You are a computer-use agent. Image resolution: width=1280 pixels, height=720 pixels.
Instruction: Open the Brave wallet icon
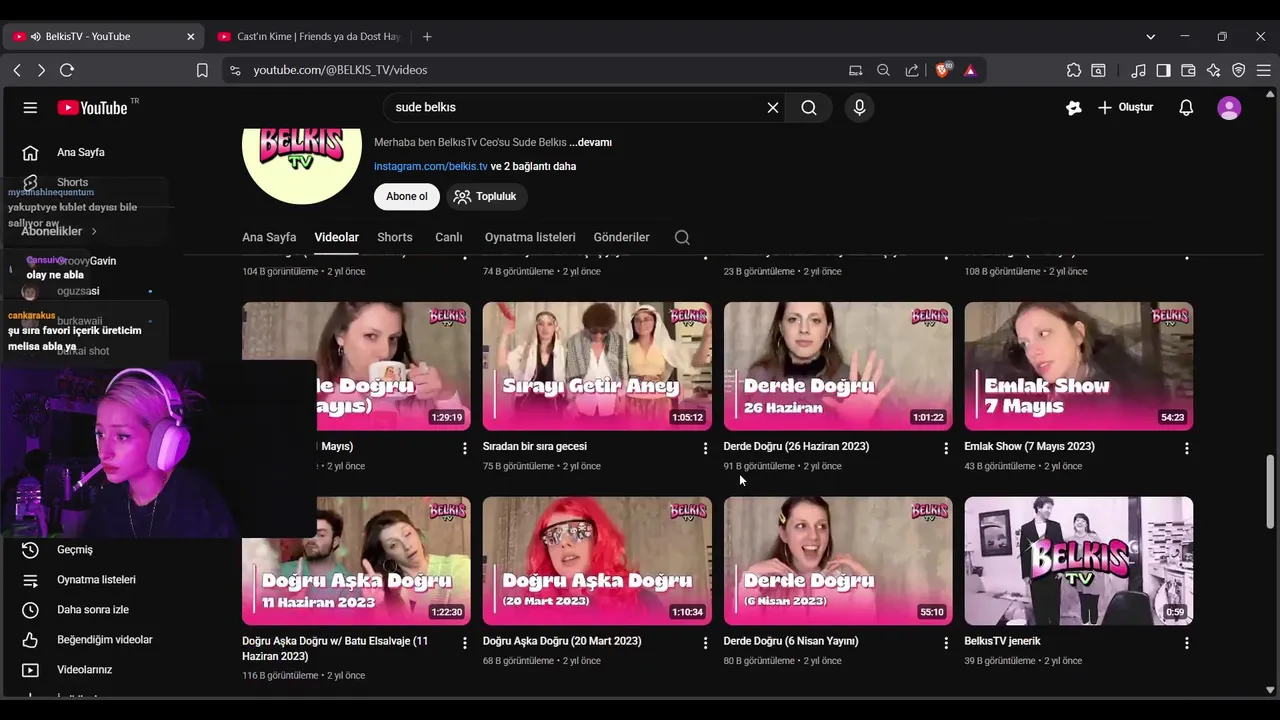(x=1188, y=70)
